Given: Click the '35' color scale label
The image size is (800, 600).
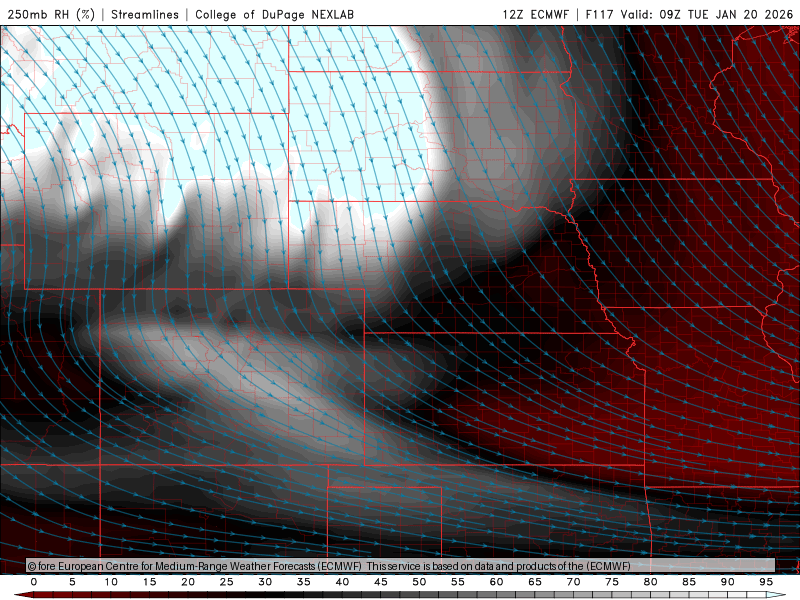Looking at the screenshot, I should coord(304,582).
